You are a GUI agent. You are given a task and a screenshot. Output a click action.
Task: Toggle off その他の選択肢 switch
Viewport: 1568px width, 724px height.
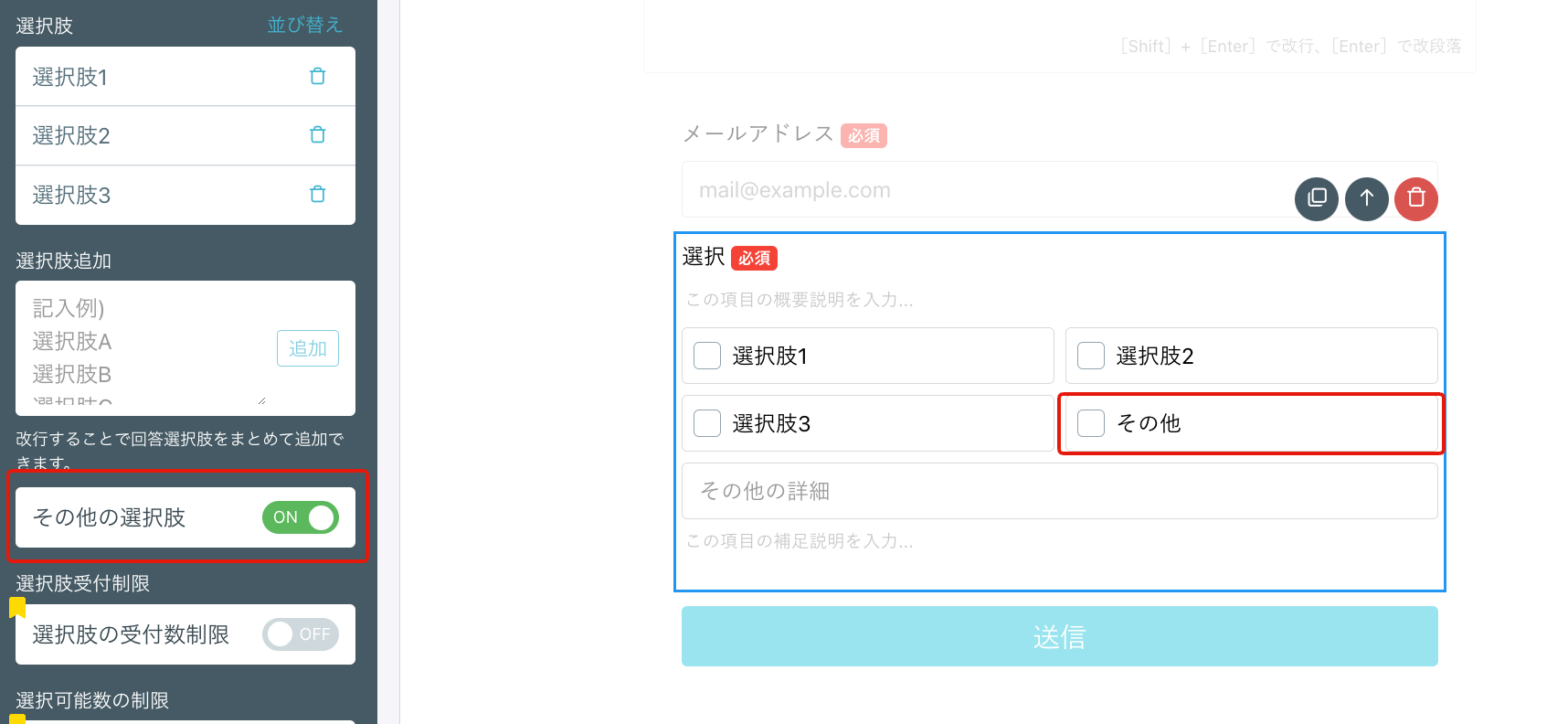(301, 517)
